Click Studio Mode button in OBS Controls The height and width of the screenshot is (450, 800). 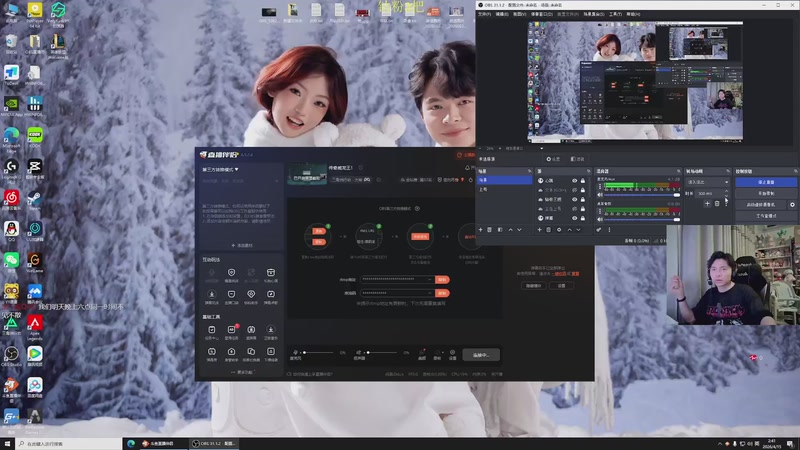point(766,216)
